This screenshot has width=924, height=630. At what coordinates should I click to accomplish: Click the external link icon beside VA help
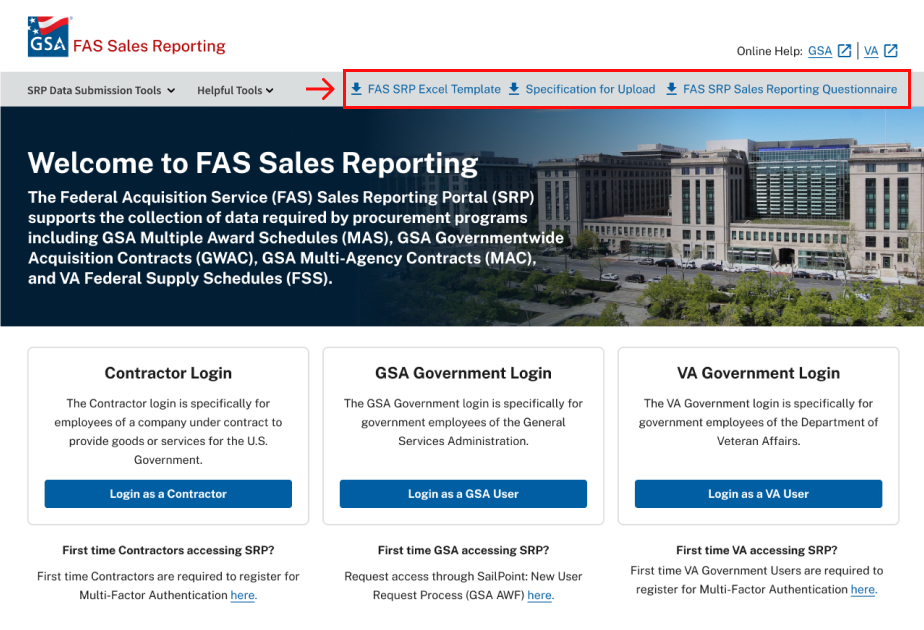(891, 51)
